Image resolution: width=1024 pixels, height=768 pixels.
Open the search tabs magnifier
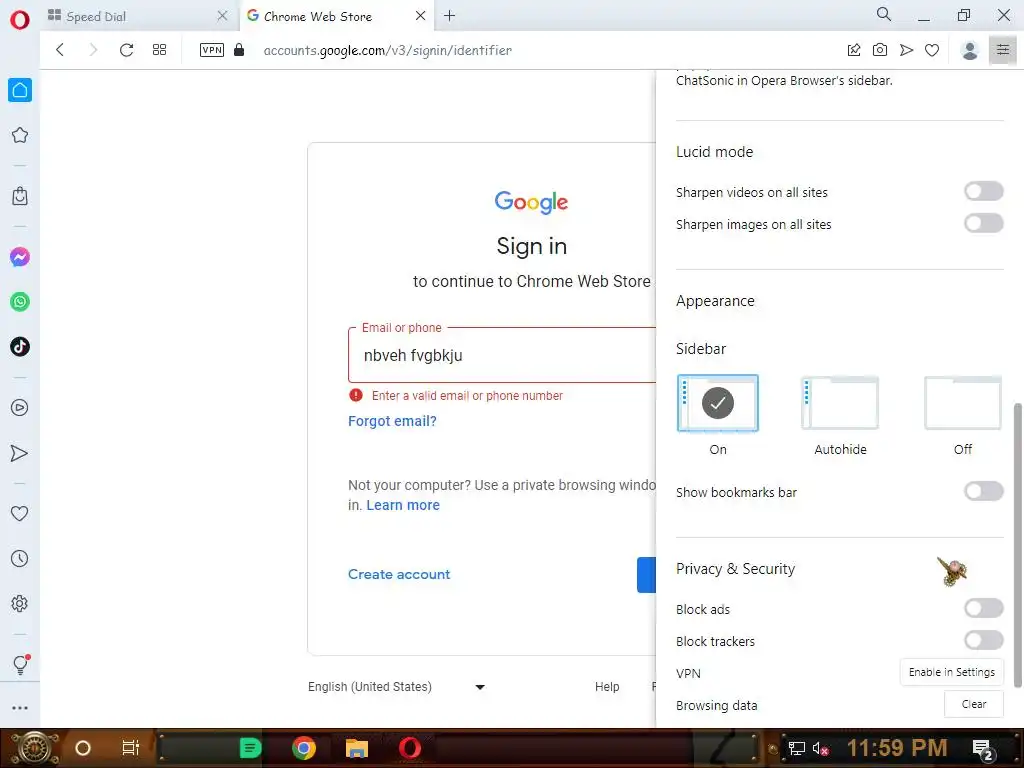(x=884, y=14)
